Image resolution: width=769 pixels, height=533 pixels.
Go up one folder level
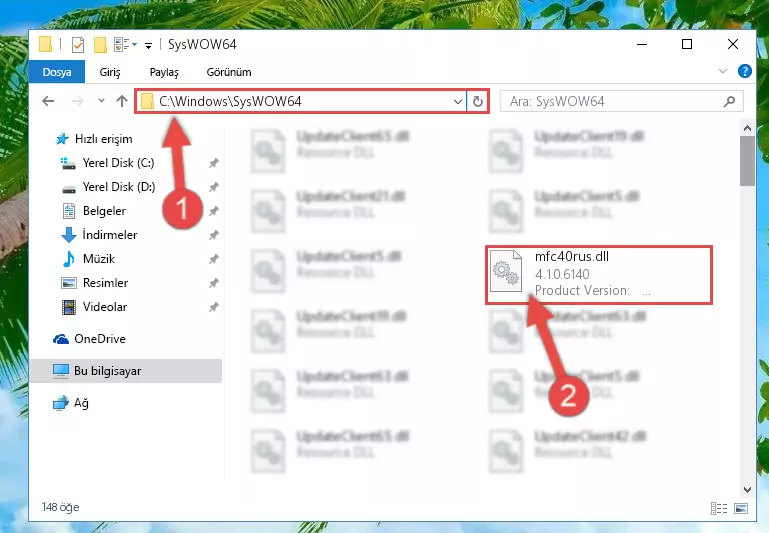click(122, 101)
